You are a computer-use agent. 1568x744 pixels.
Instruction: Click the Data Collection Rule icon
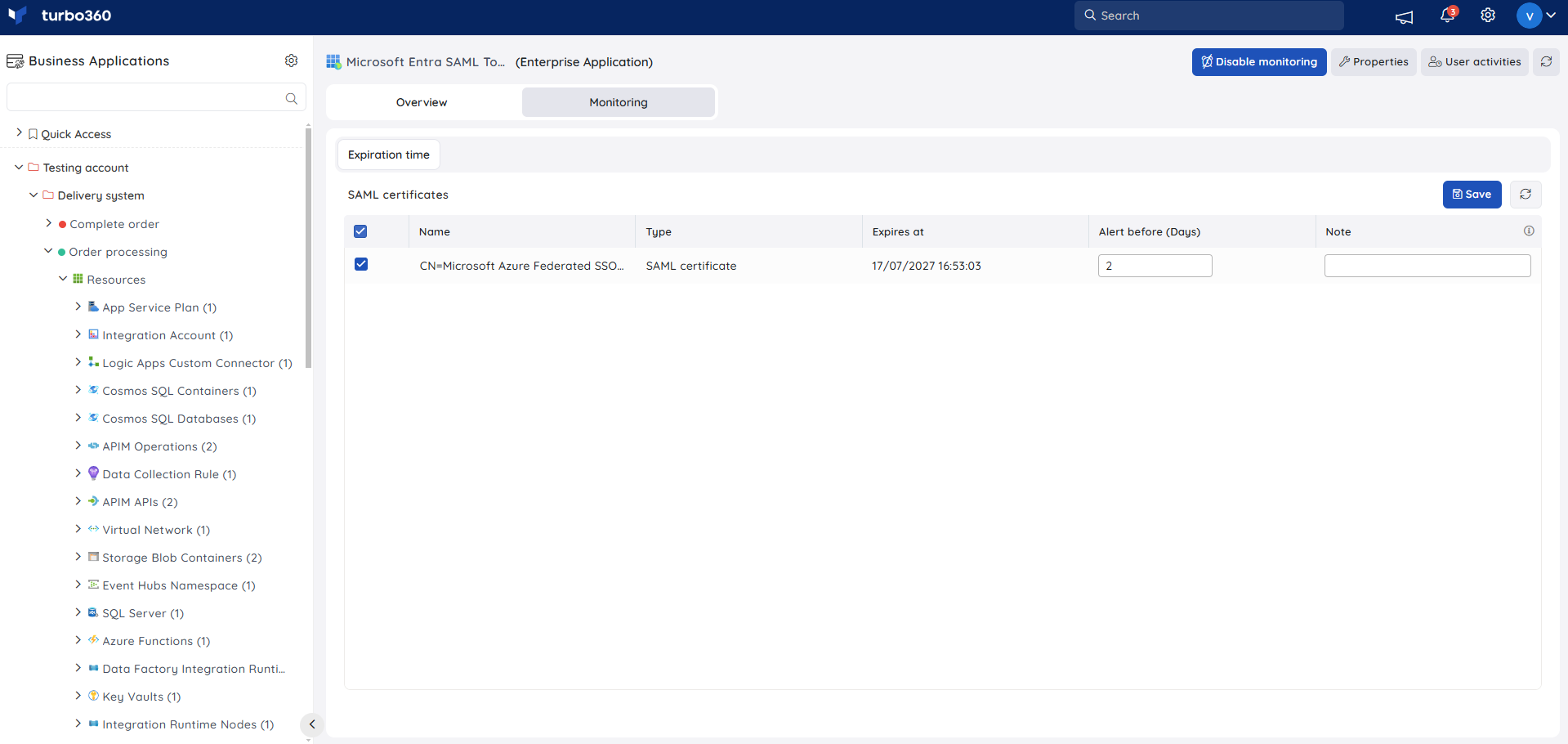click(x=93, y=473)
